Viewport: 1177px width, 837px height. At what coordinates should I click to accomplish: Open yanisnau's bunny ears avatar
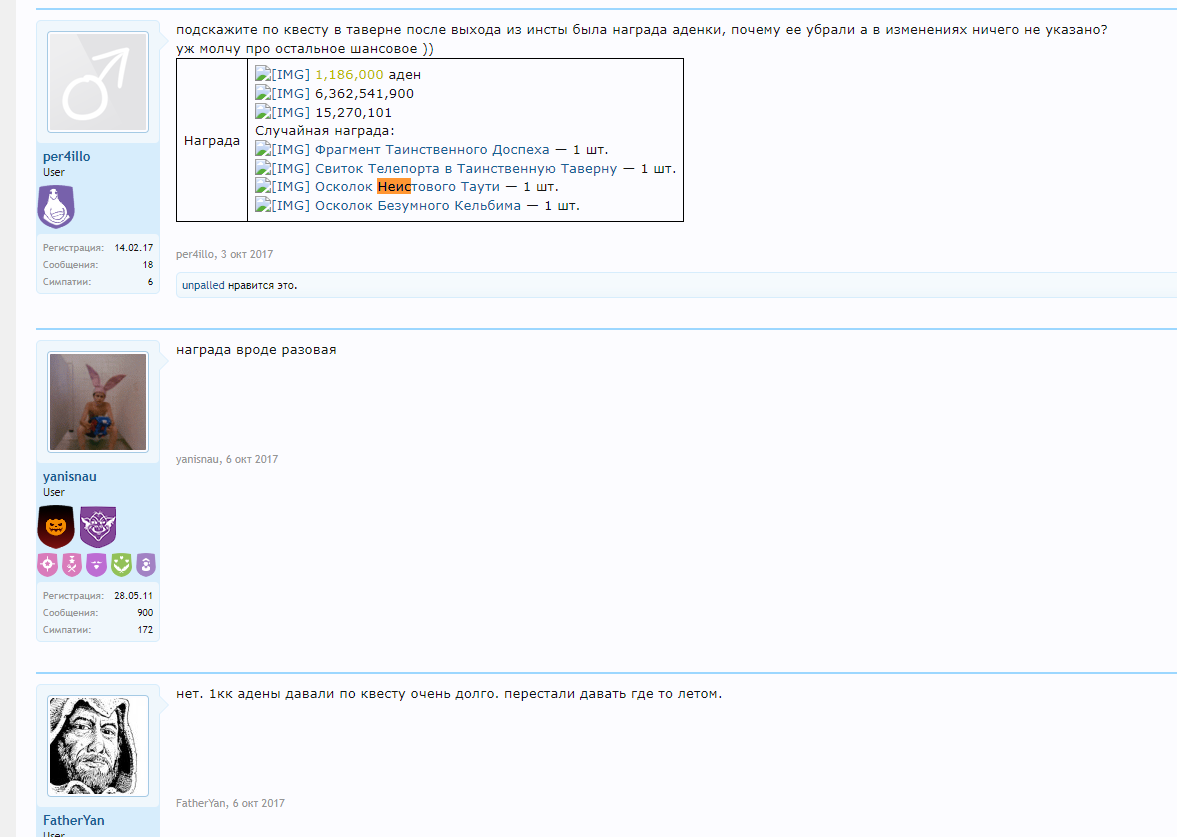point(98,402)
